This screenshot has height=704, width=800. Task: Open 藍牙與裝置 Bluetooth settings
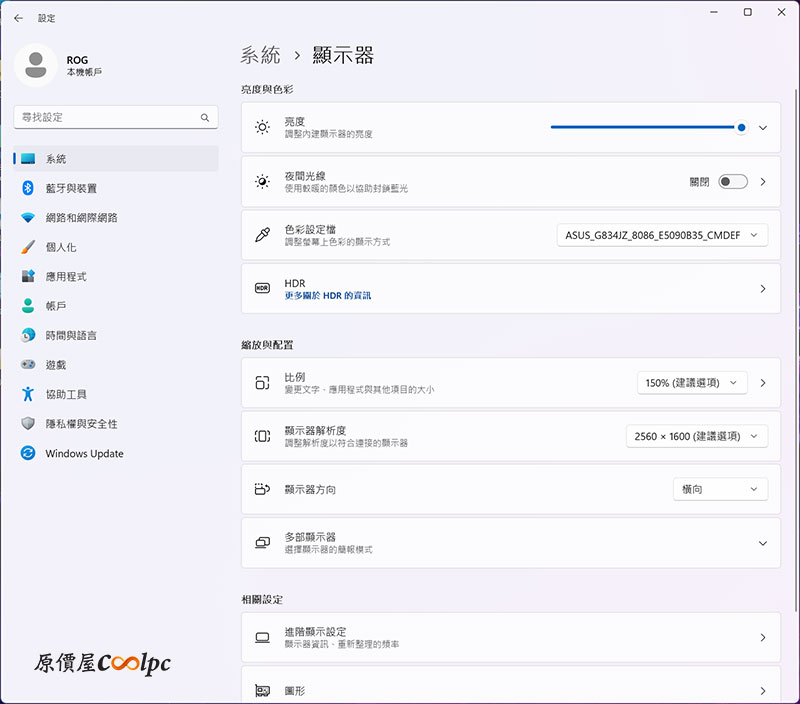pos(71,188)
